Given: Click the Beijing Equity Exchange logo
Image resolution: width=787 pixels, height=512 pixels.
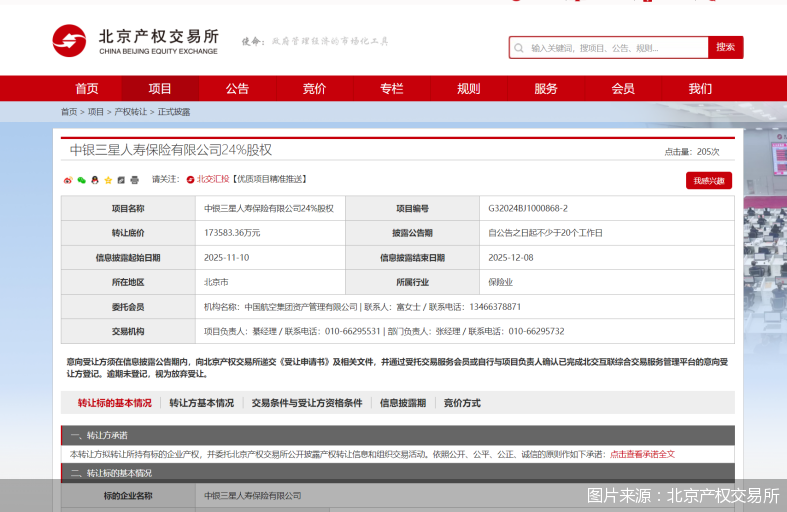Looking at the screenshot, I should tap(134, 42).
